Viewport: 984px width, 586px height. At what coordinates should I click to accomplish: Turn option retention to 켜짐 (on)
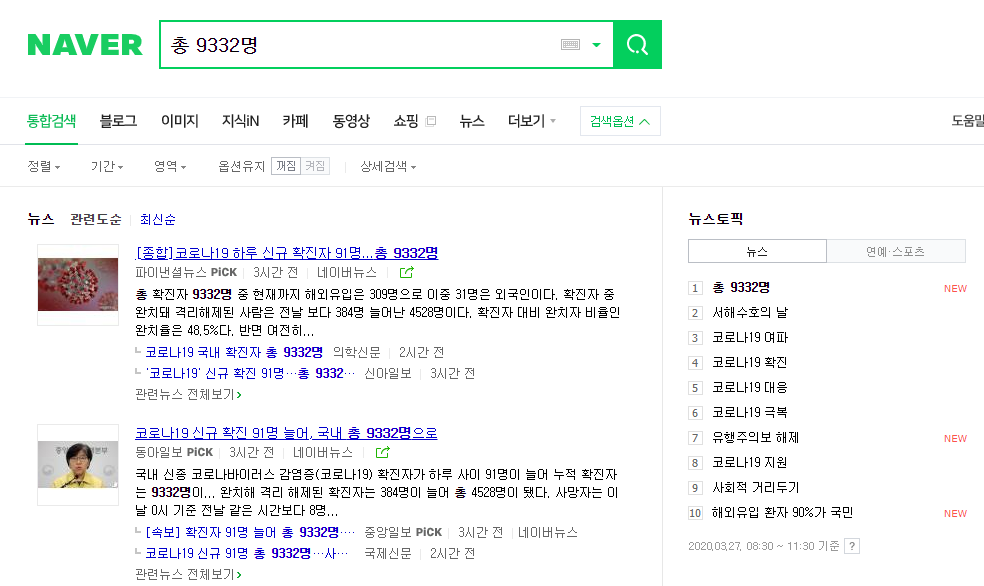(315, 166)
